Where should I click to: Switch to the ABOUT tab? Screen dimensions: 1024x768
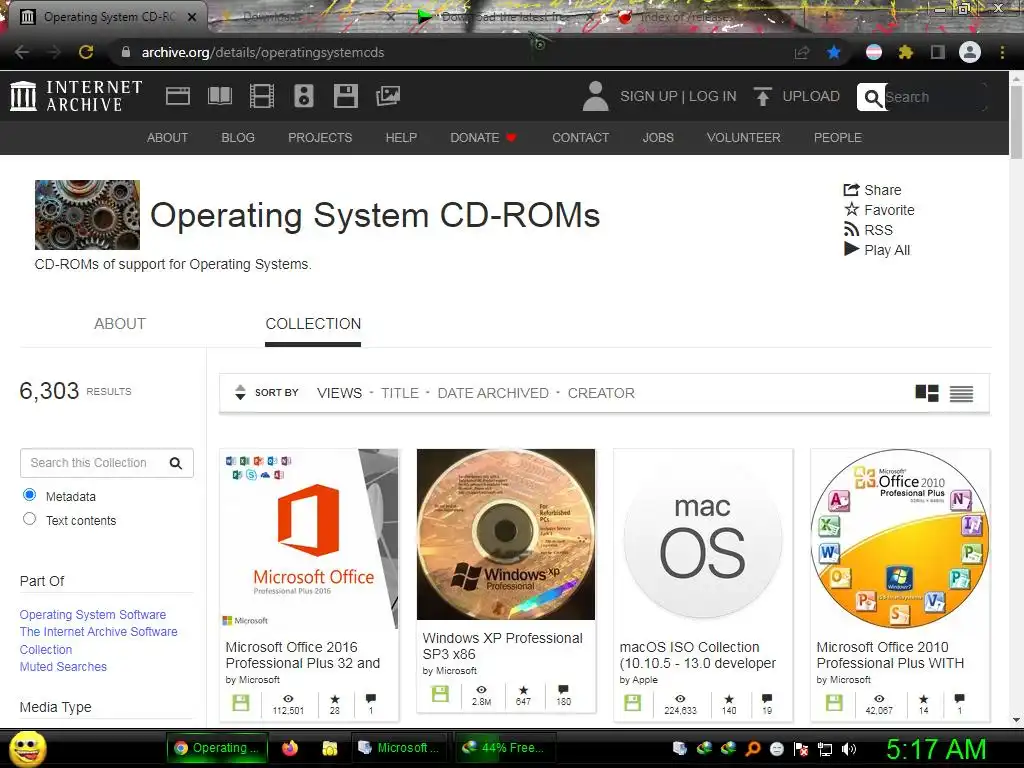[120, 324]
